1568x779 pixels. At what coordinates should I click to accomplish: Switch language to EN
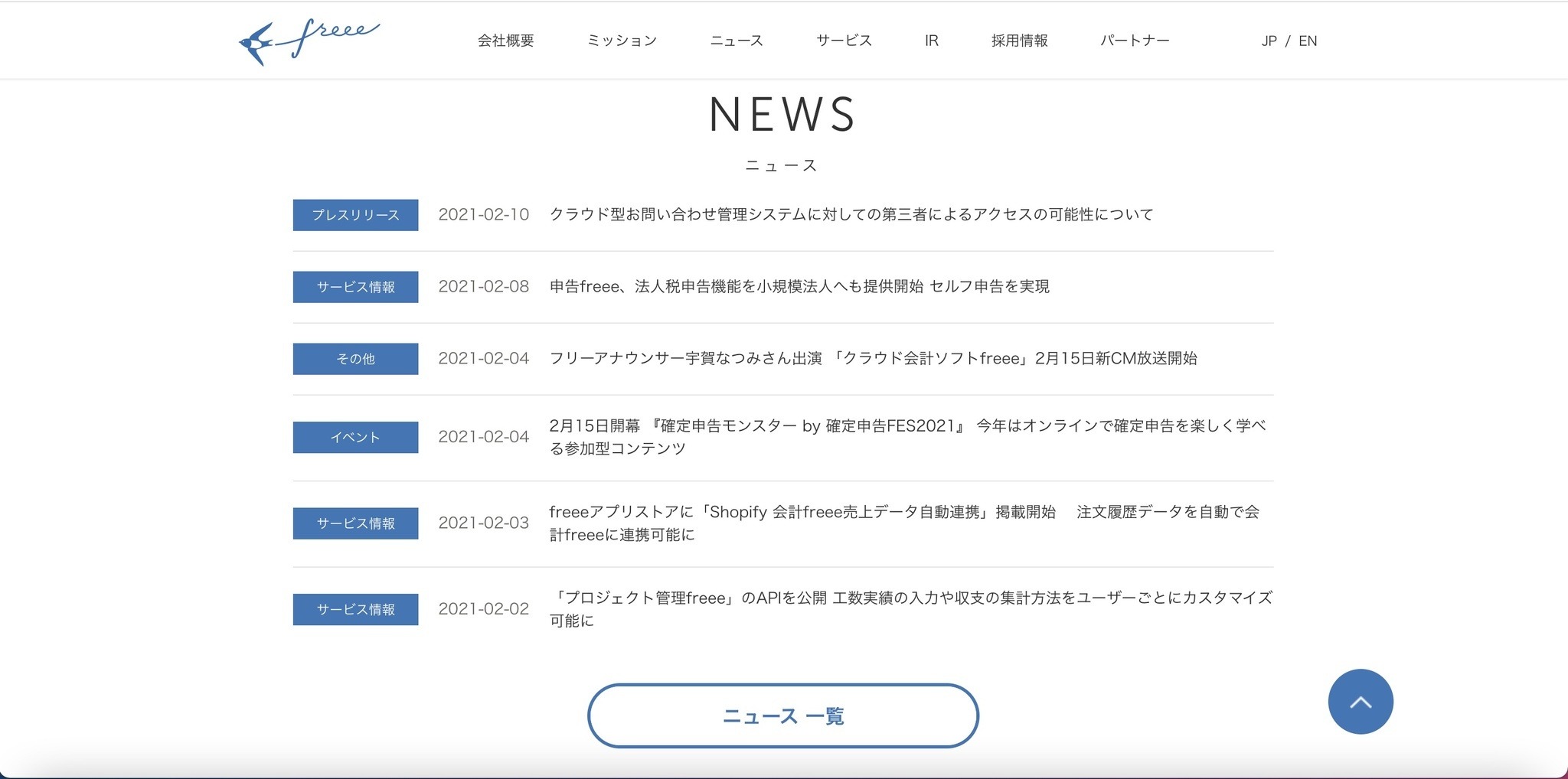coord(1308,41)
